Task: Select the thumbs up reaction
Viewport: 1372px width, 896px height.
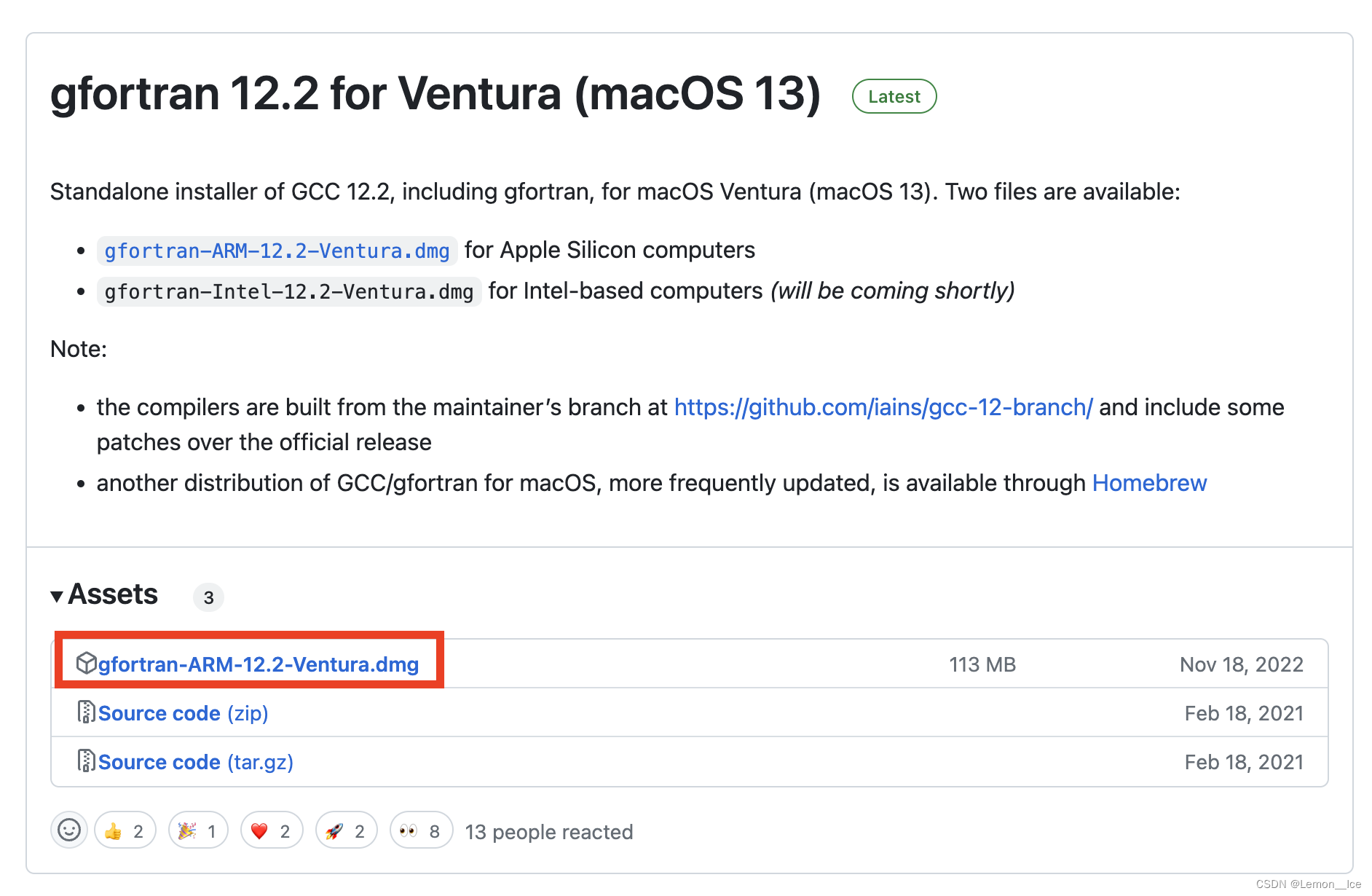Action: pyautogui.click(x=124, y=830)
